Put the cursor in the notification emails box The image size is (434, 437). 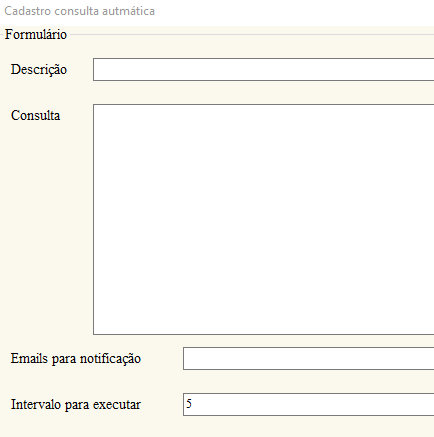pos(308,358)
